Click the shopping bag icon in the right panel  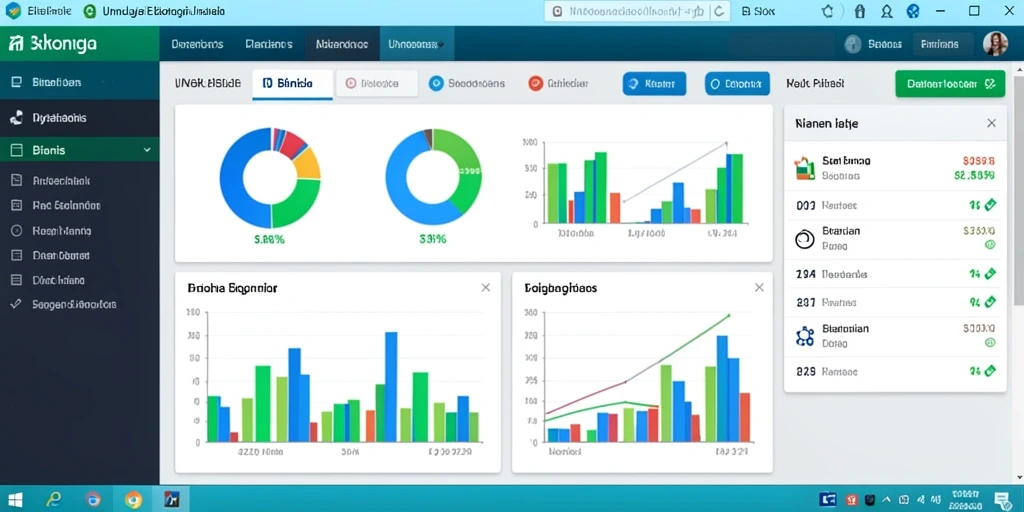tap(805, 168)
